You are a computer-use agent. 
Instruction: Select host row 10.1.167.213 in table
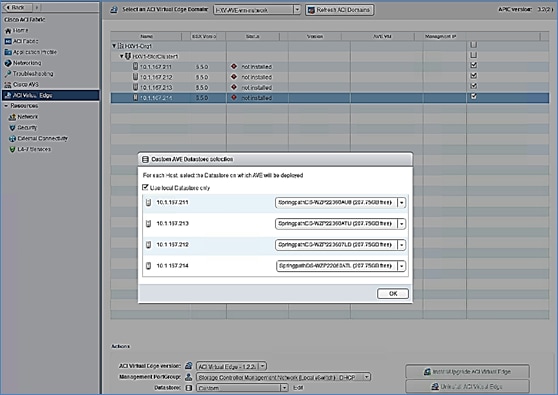330,87
